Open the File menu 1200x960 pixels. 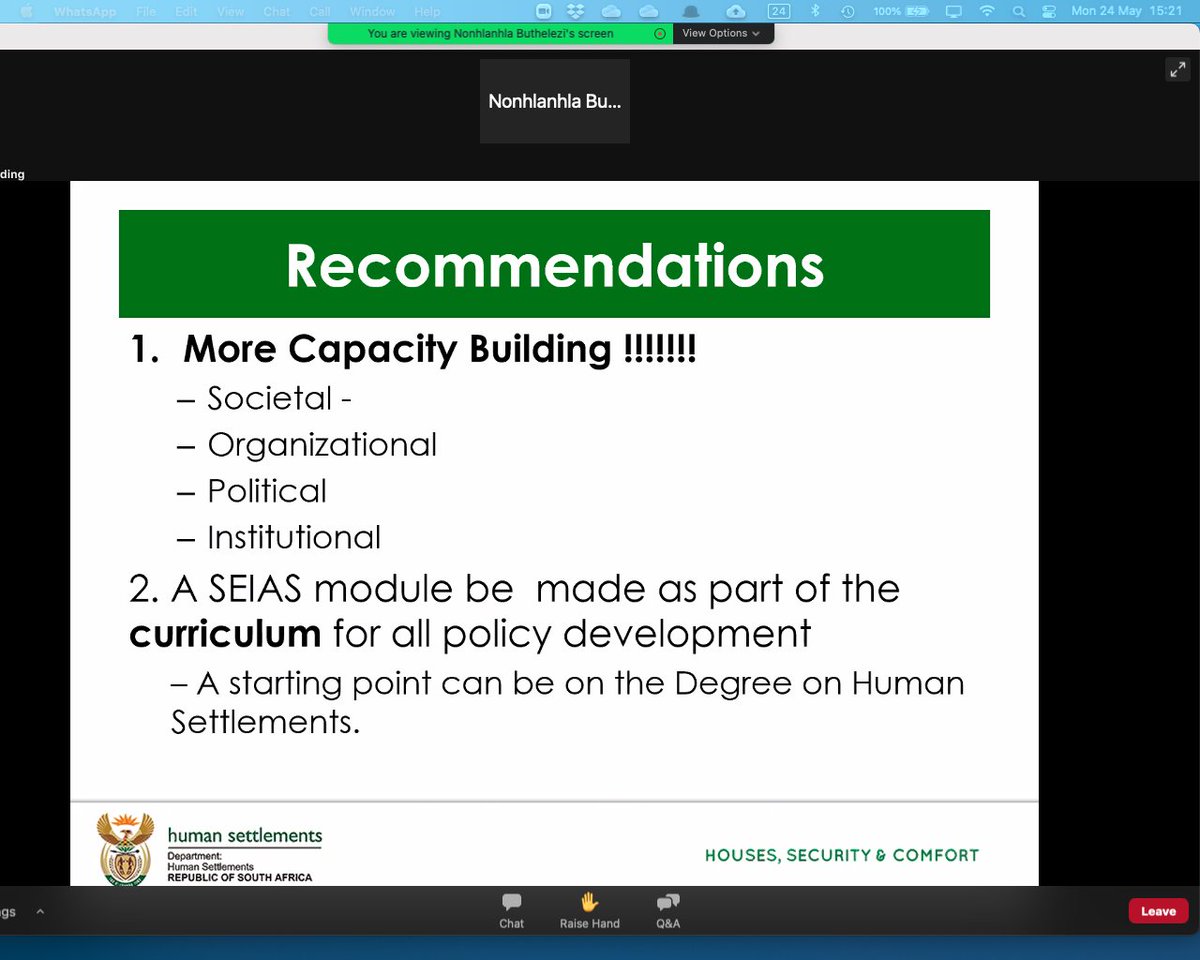(x=146, y=11)
